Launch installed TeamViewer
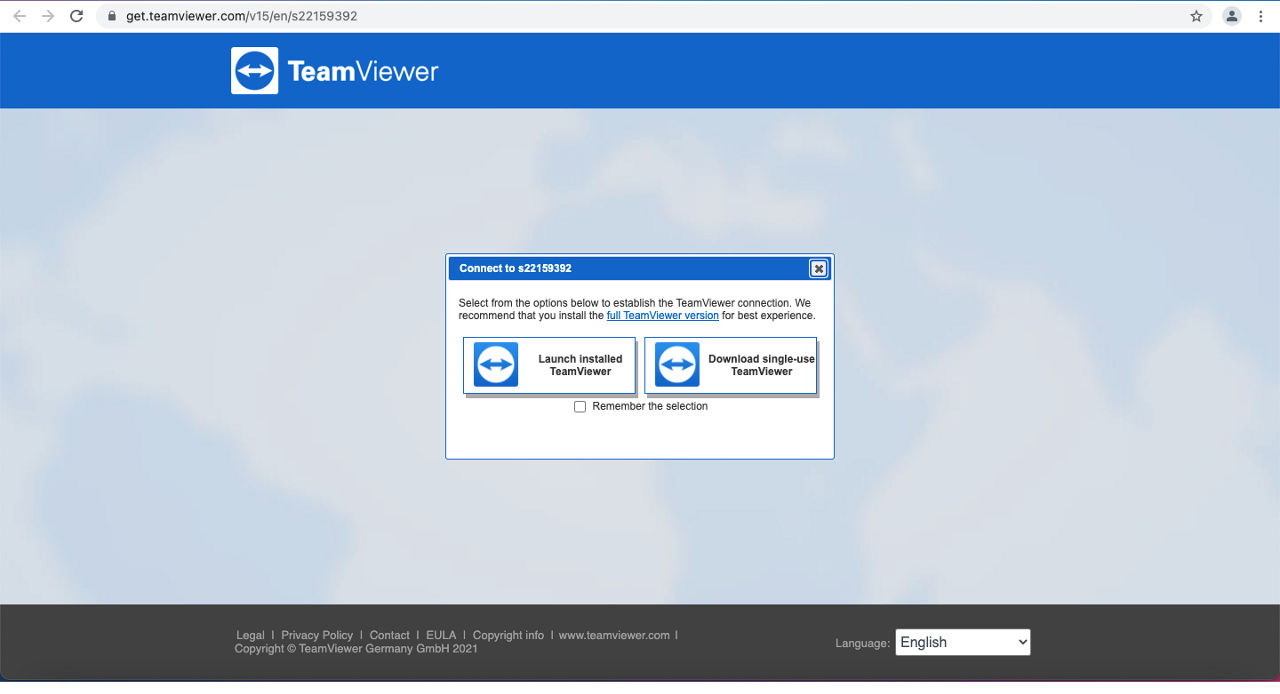1280x694 pixels. coord(549,365)
